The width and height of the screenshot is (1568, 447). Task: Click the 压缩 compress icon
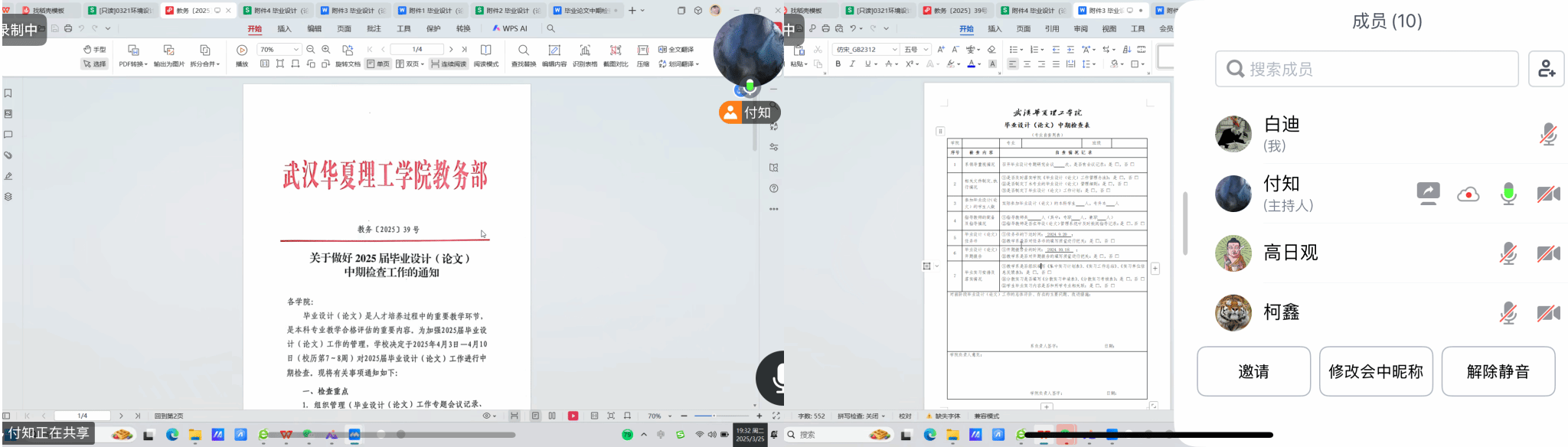pos(643,50)
